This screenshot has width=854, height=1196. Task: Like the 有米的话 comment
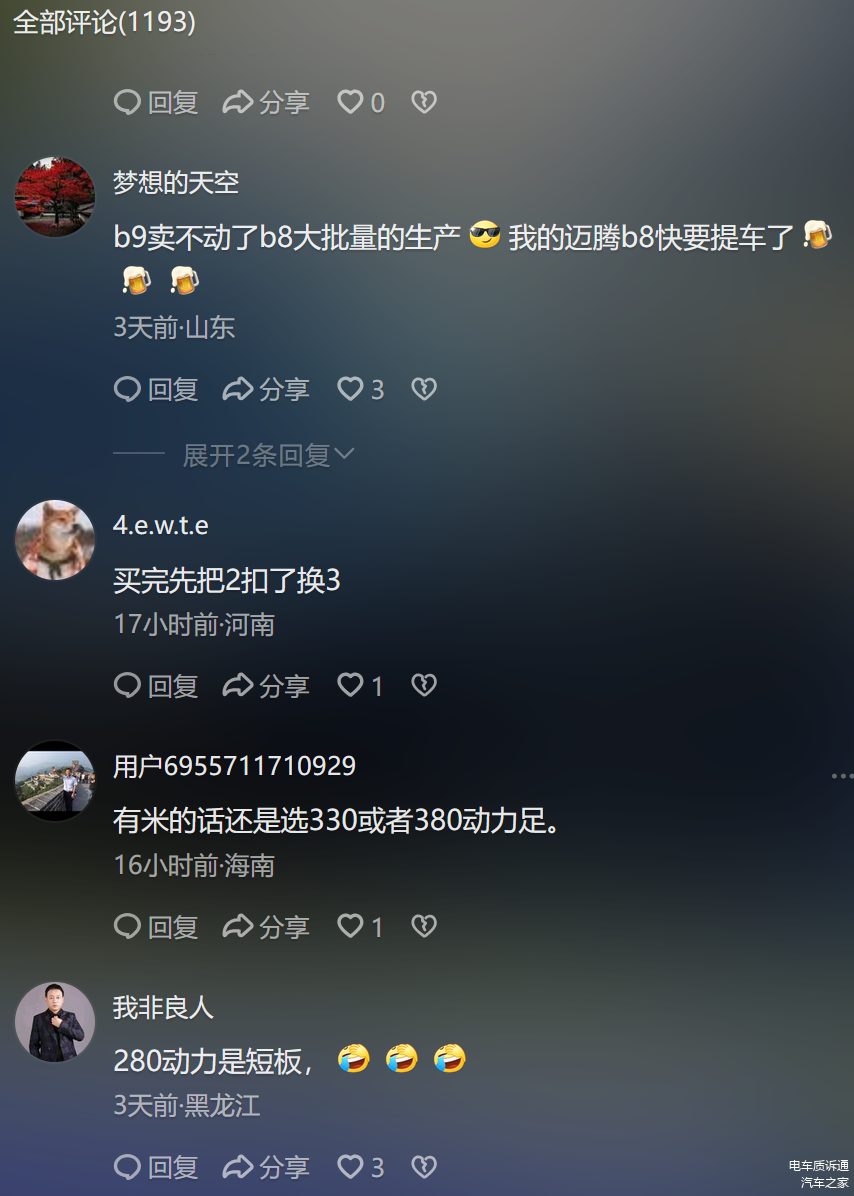[360, 926]
